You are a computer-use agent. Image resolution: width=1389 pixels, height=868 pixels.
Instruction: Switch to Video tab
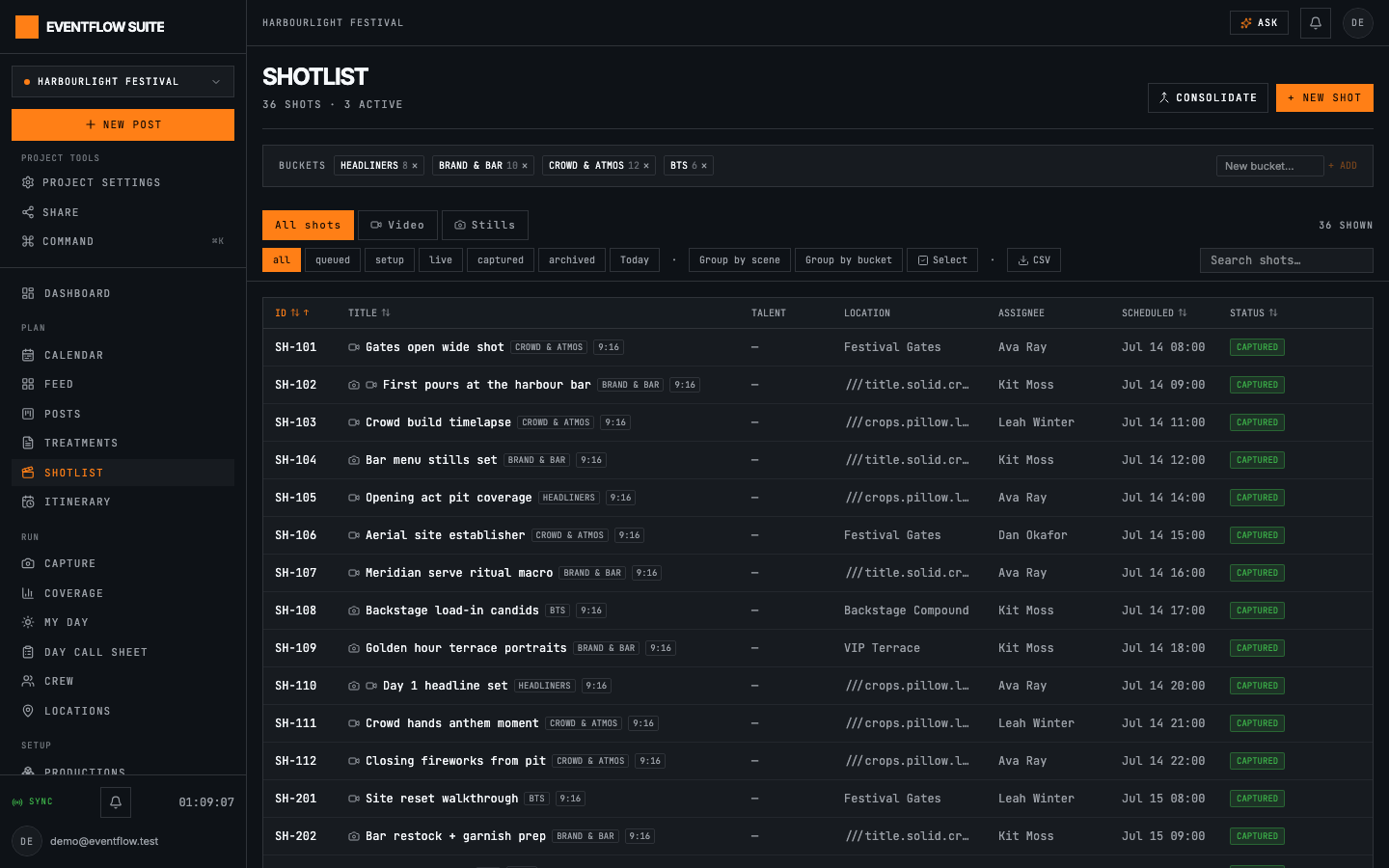point(397,225)
